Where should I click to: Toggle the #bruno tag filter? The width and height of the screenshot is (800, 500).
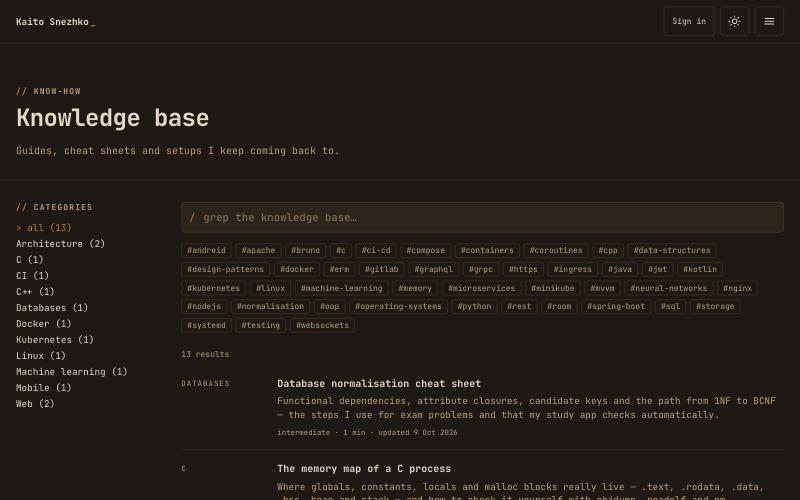click(305, 251)
